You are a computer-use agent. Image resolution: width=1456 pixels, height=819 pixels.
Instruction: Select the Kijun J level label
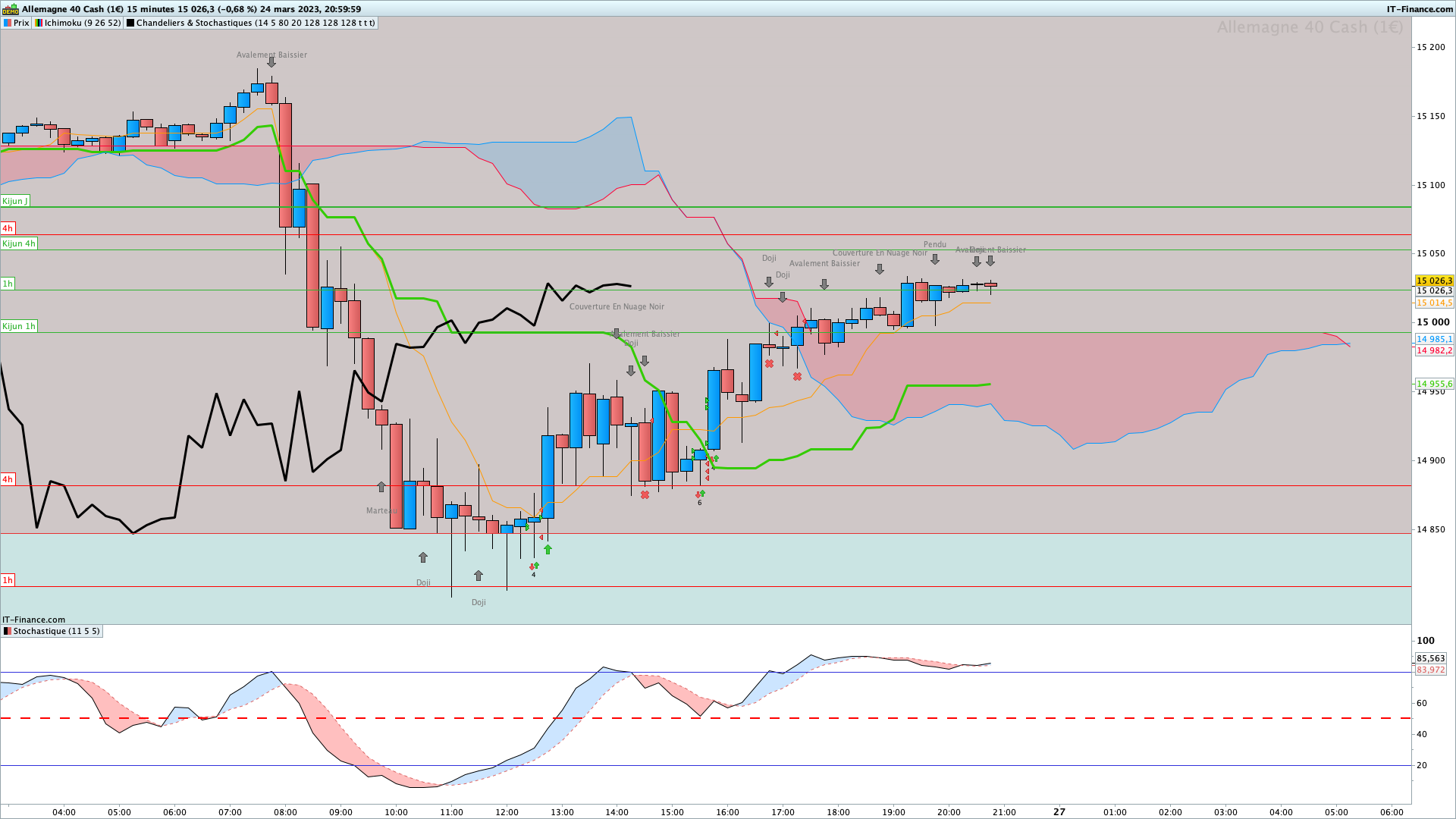click(x=15, y=201)
